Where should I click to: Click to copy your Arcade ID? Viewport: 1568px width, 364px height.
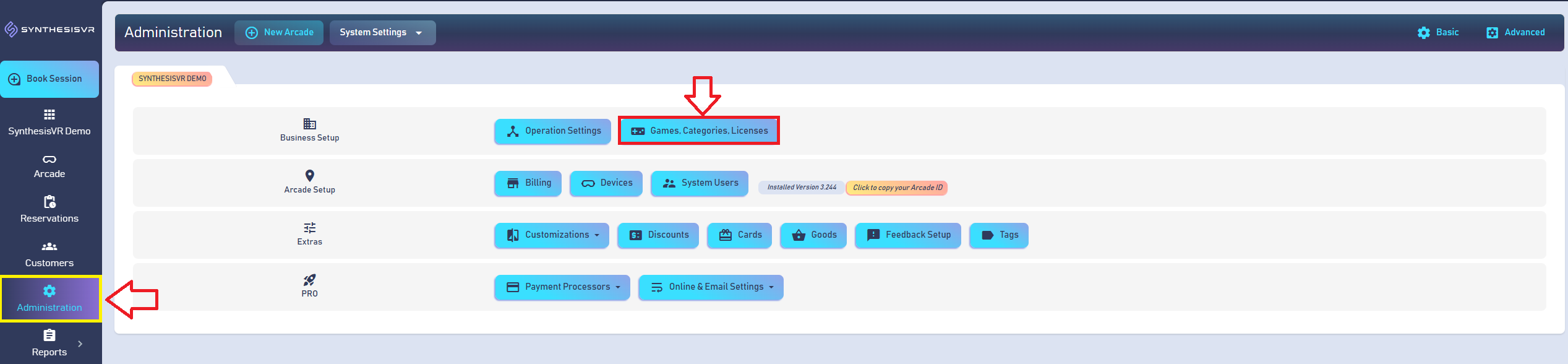898,188
